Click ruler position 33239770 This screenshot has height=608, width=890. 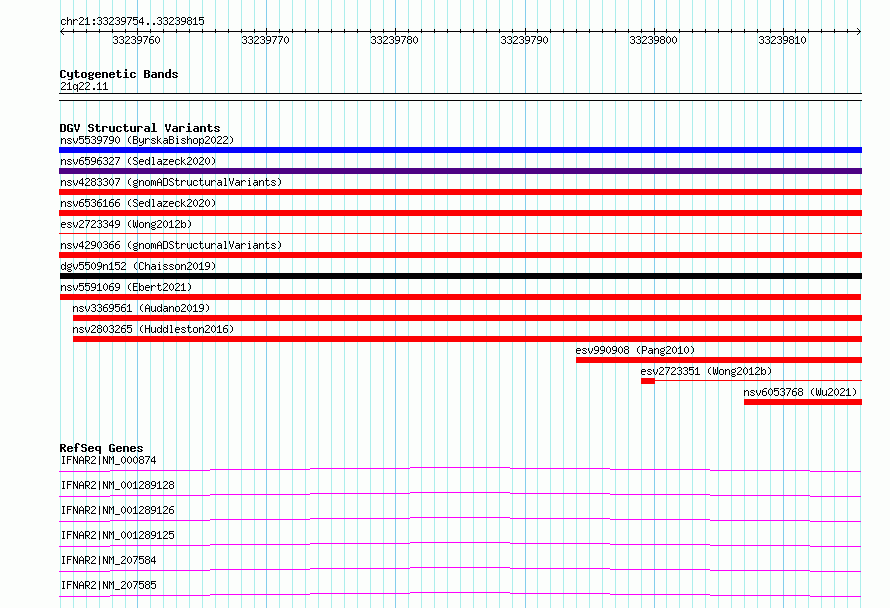point(265,40)
